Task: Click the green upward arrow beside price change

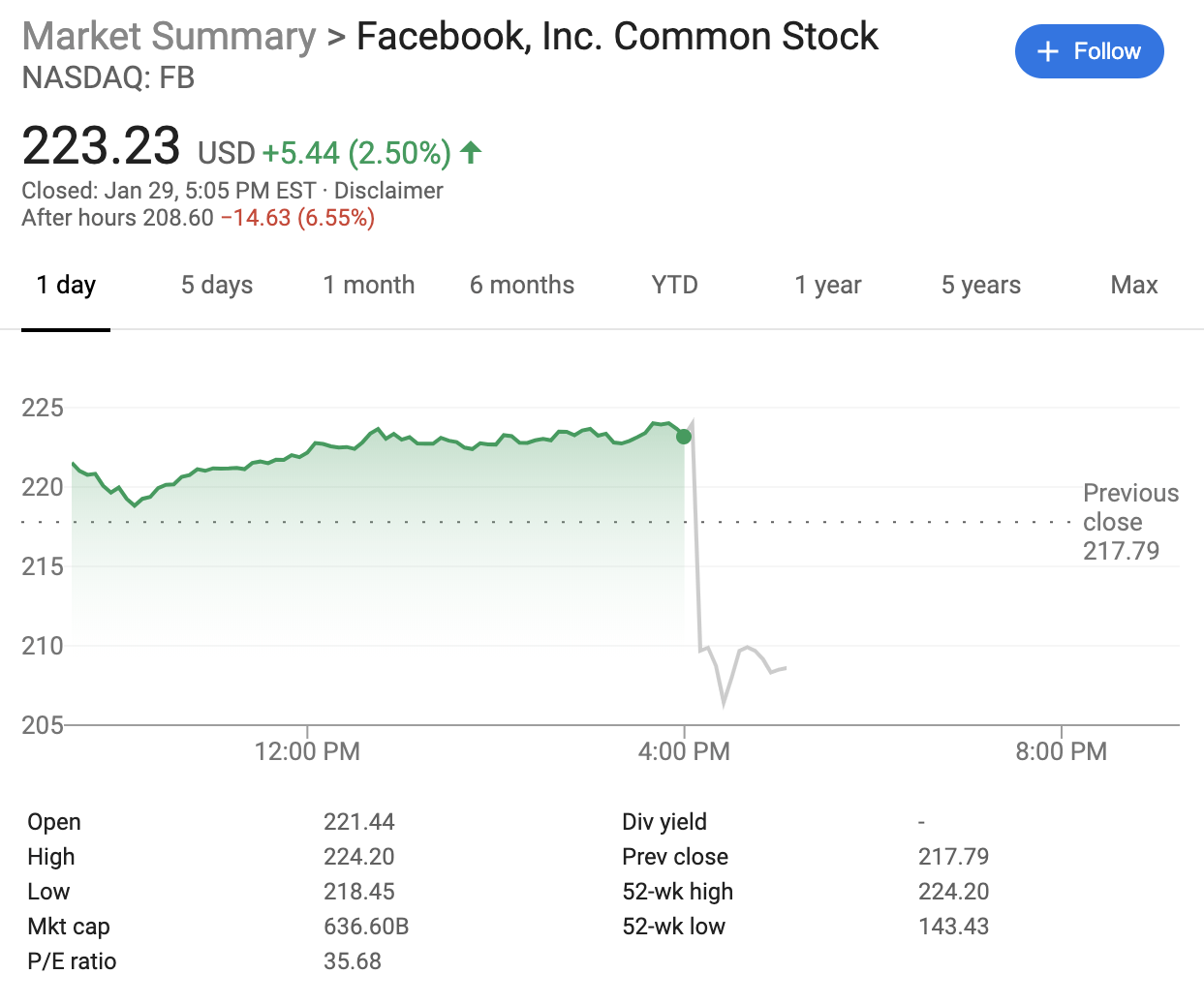Action: 471,152
